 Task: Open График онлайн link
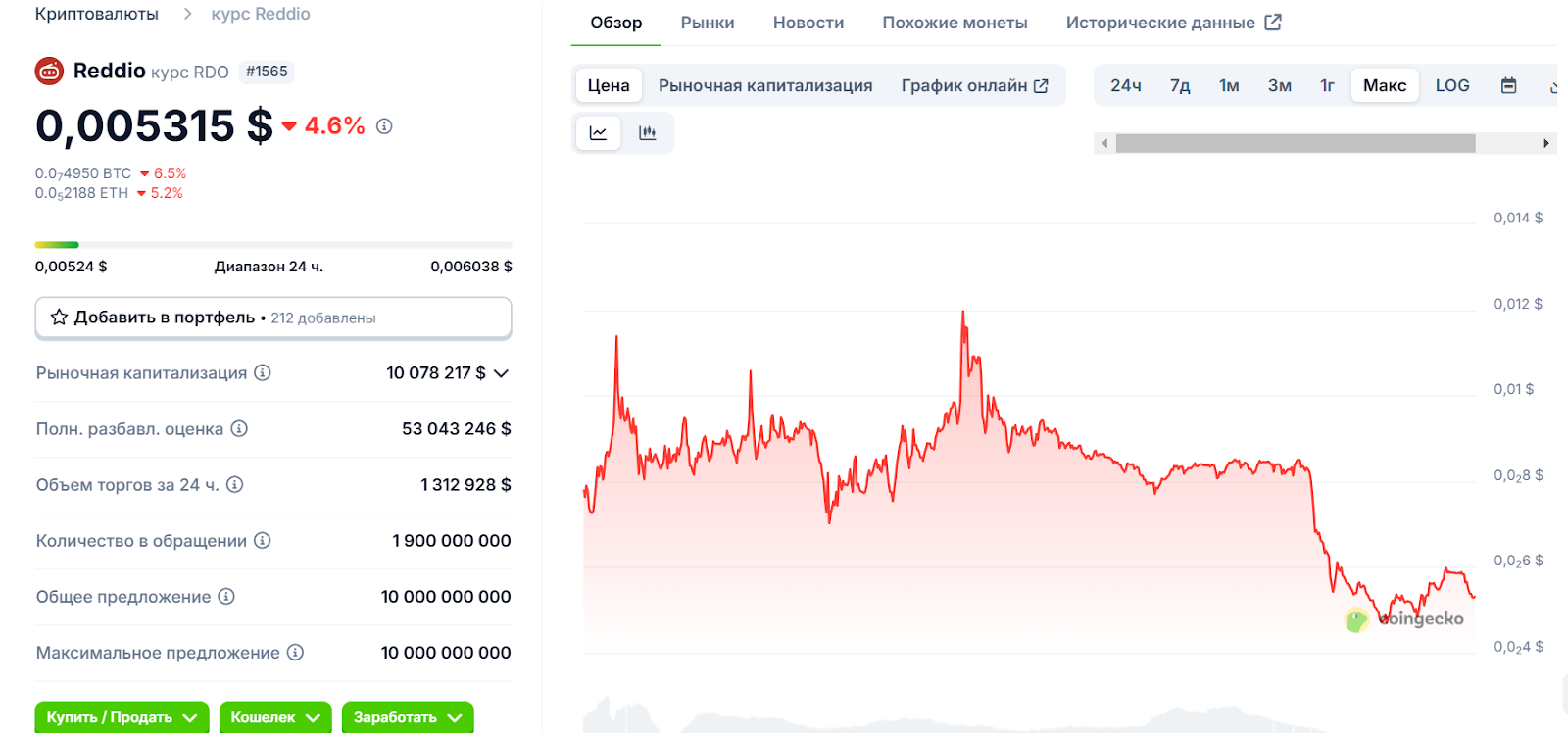[975, 86]
